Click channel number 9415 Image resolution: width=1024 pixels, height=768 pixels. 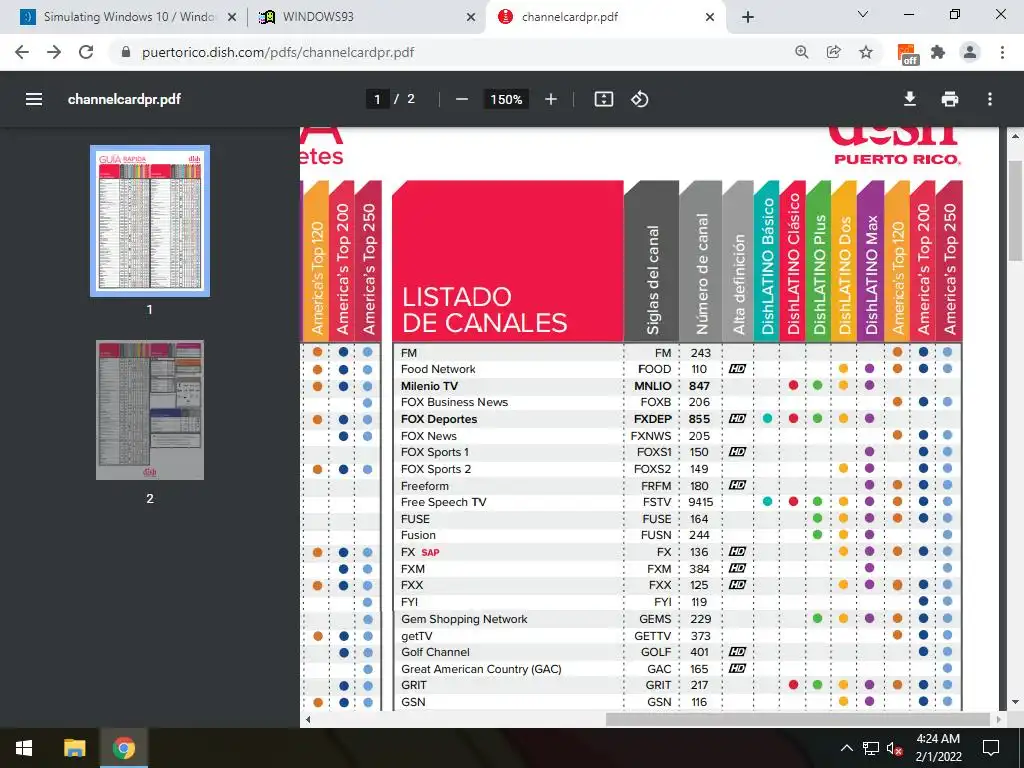tap(700, 502)
